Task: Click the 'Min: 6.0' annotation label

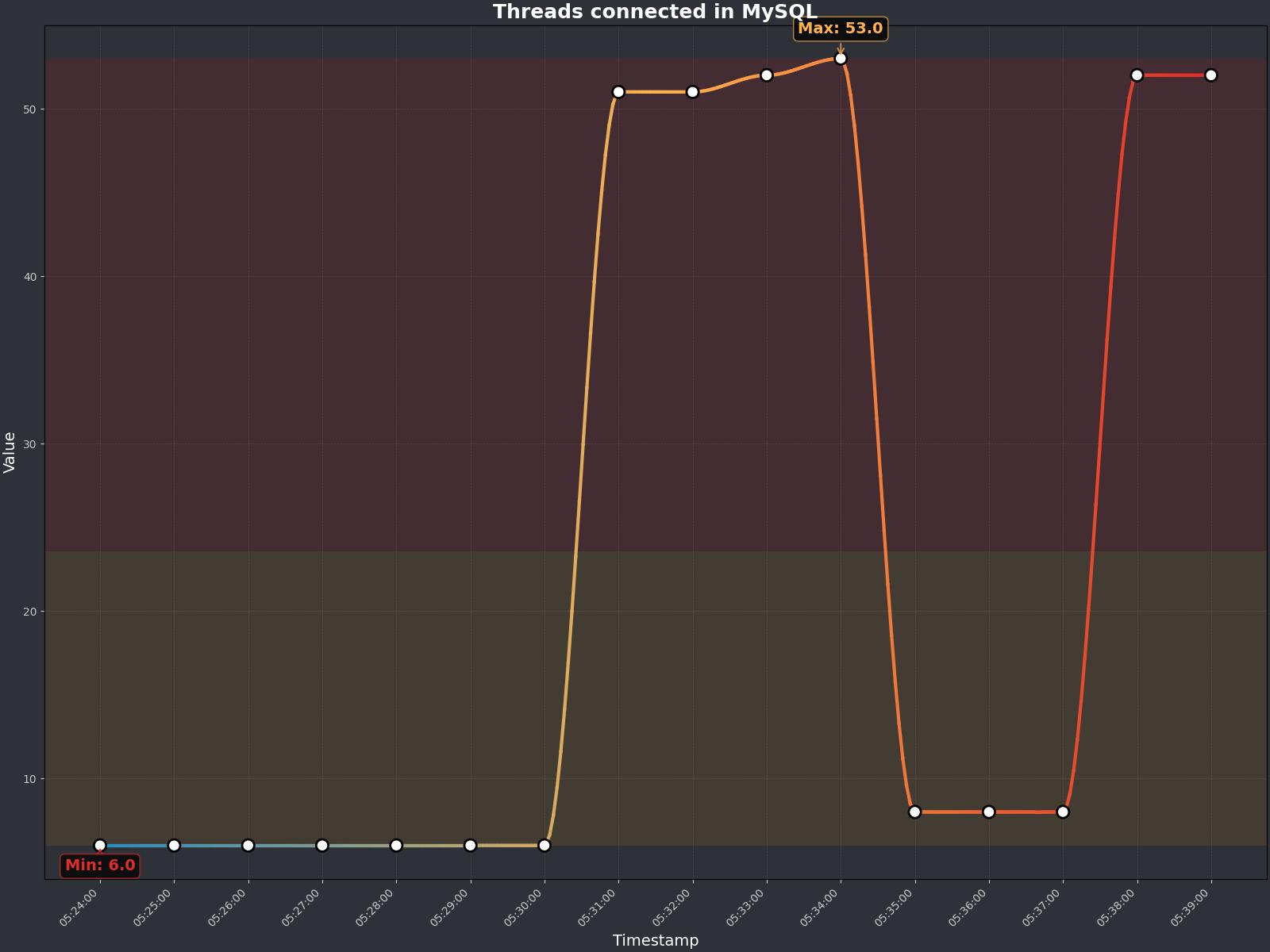Action: tap(100, 866)
